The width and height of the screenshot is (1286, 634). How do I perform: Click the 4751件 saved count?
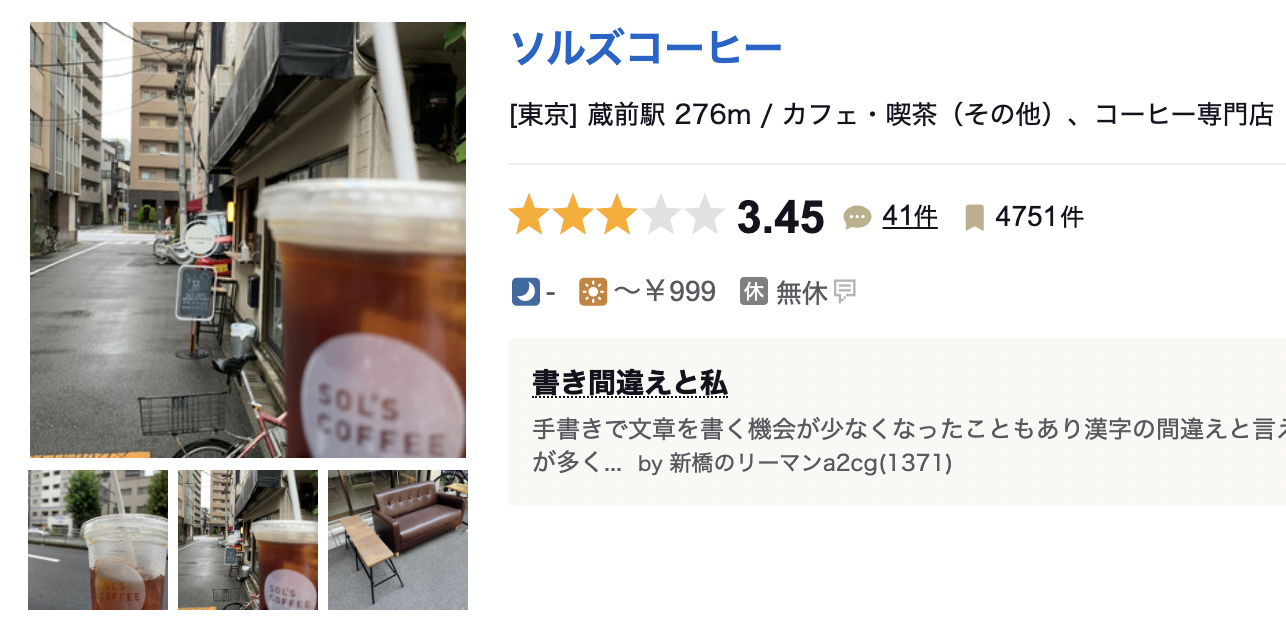(1039, 217)
